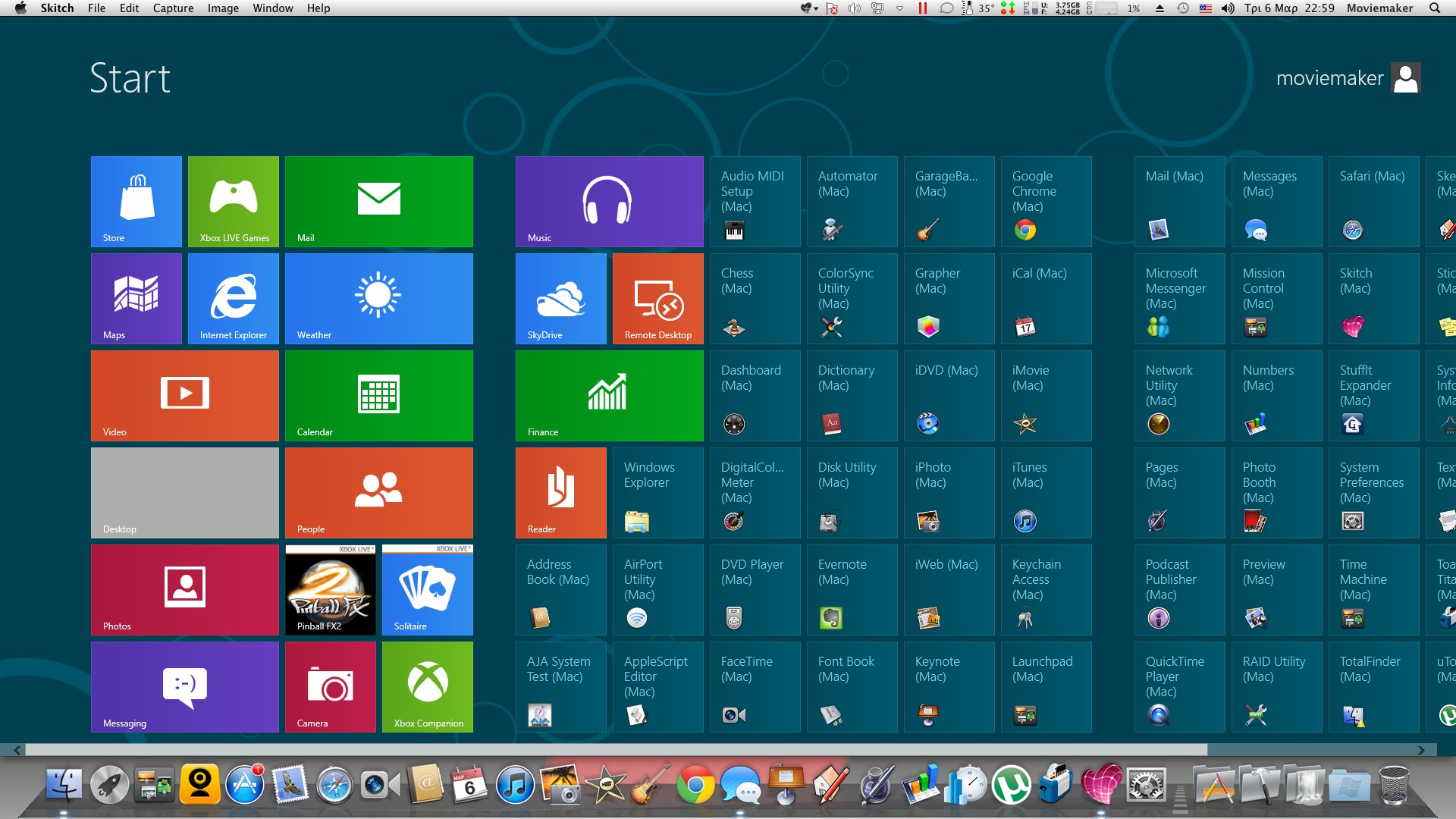Screen dimensions: 1456x819
Task: Open iTunes (Mac) tile
Action: [1046, 493]
